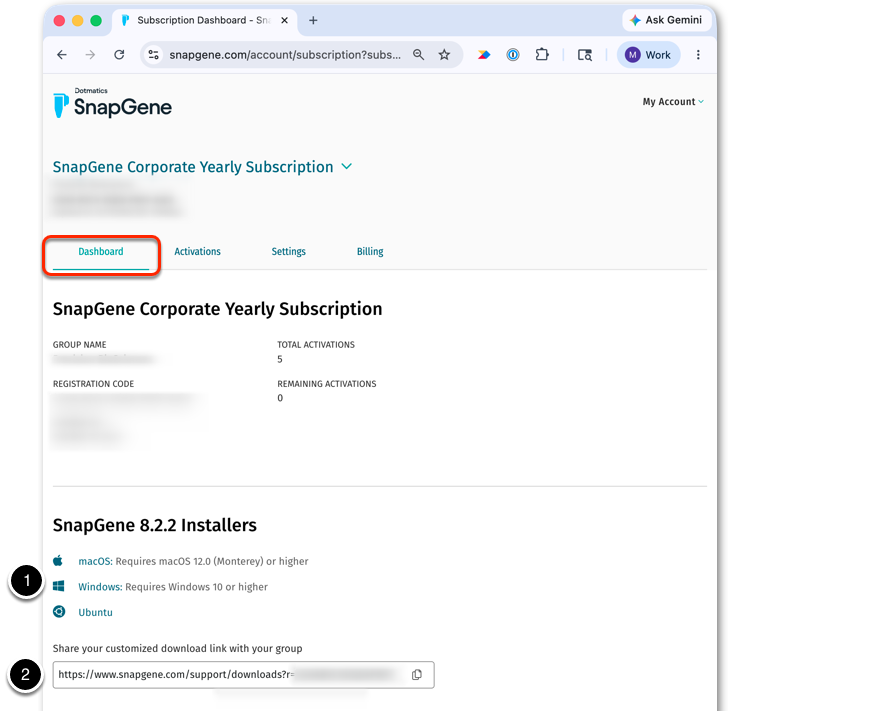Screen dimensions: 878x711
Task: Go back using the browser back arrow
Action: coord(62,55)
